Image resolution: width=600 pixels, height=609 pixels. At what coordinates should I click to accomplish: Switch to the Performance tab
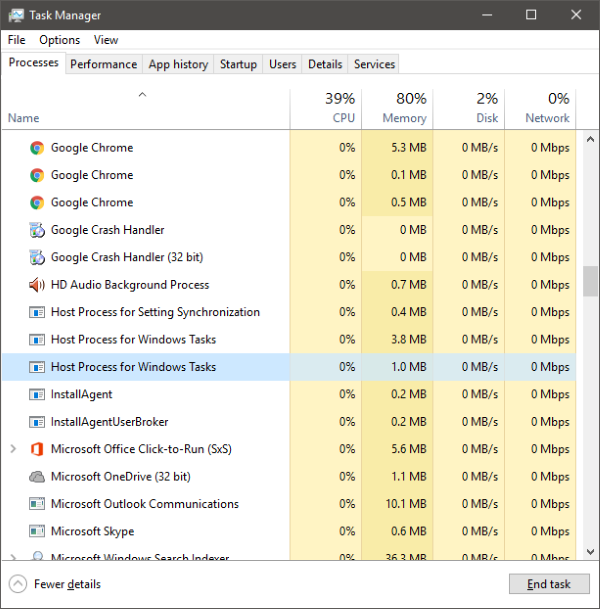coord(103,64)
